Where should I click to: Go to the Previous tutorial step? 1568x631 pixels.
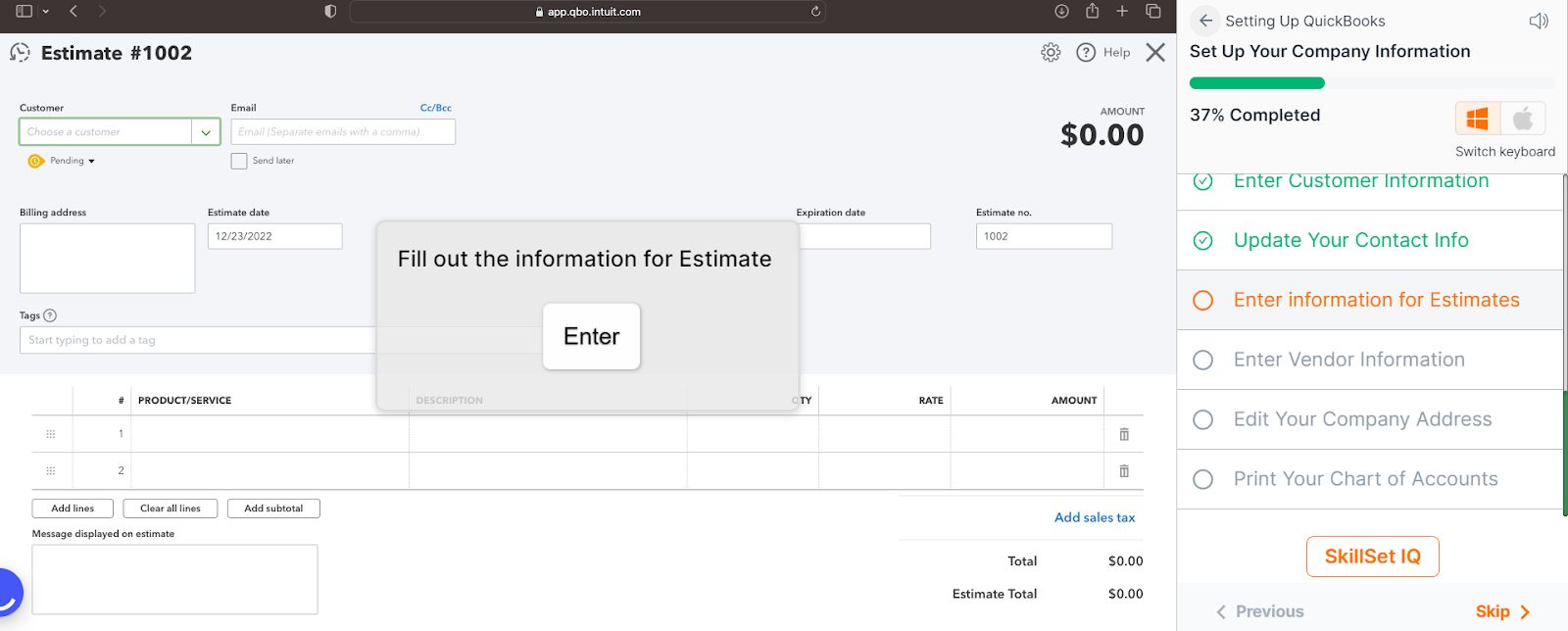[x=1260, y=611]
